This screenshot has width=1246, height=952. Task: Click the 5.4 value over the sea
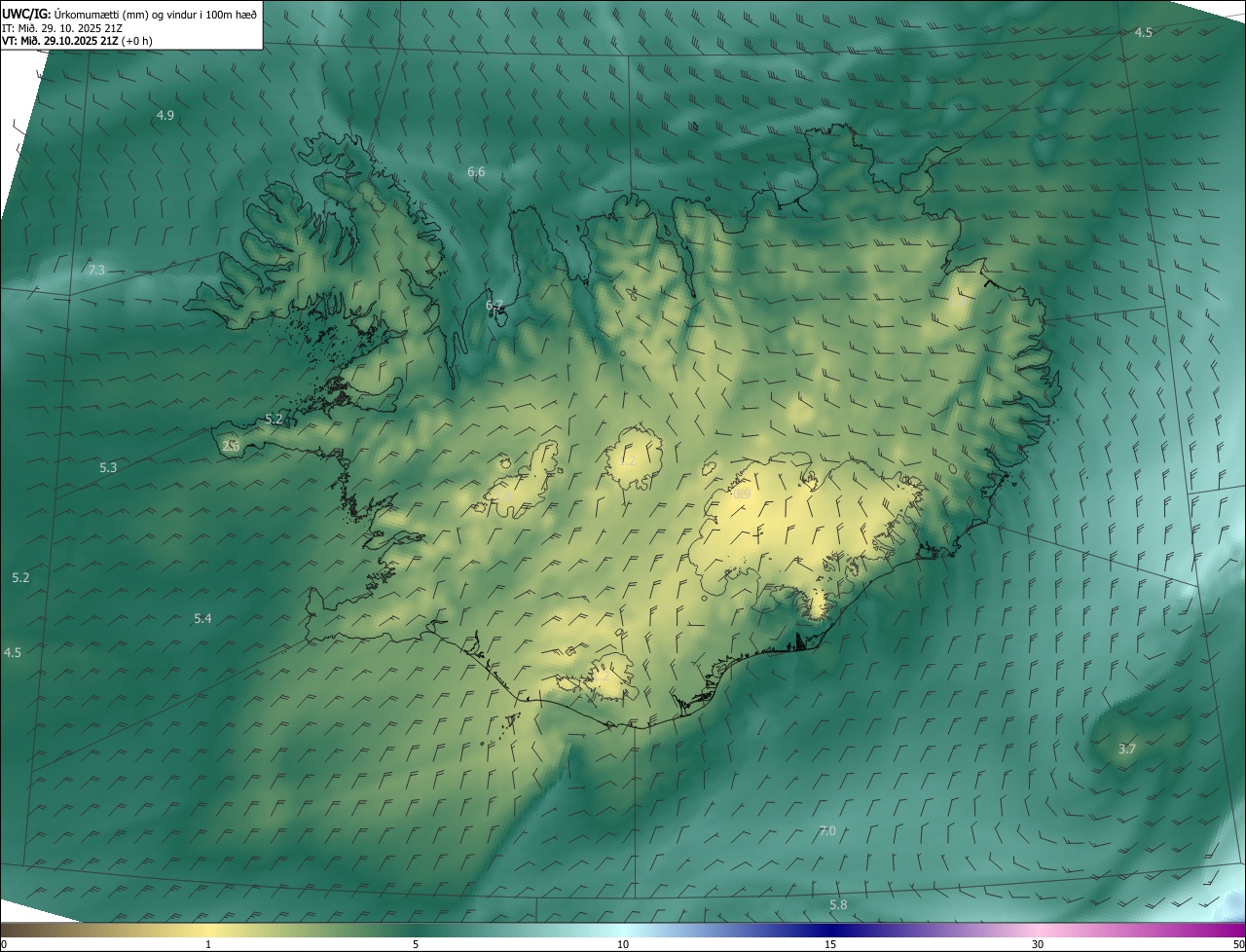click(x=202, y=619)
